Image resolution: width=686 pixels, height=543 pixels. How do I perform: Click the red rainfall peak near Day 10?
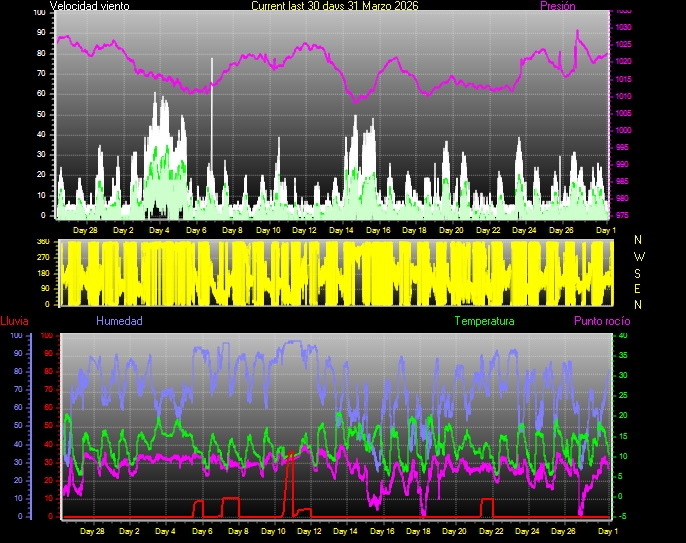click(x=290, y=455)
